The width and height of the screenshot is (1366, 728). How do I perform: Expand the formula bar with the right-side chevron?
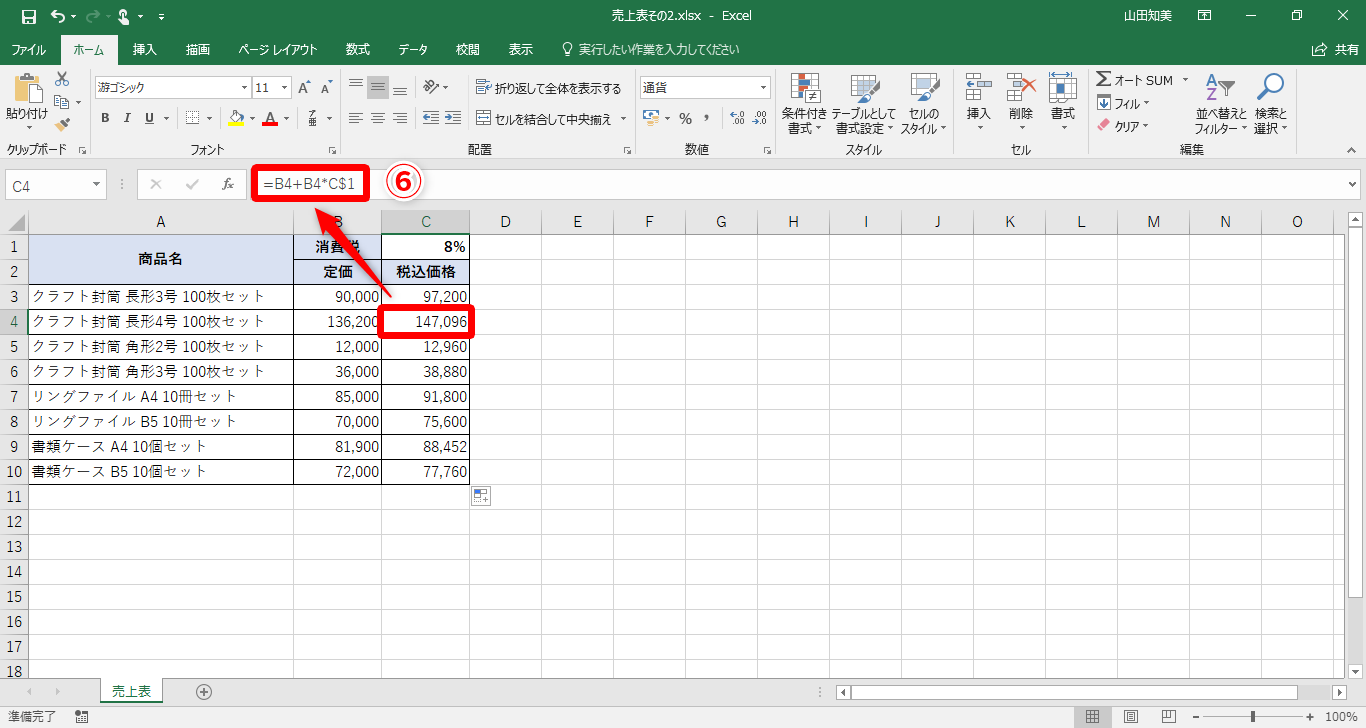coord(1354,184)
